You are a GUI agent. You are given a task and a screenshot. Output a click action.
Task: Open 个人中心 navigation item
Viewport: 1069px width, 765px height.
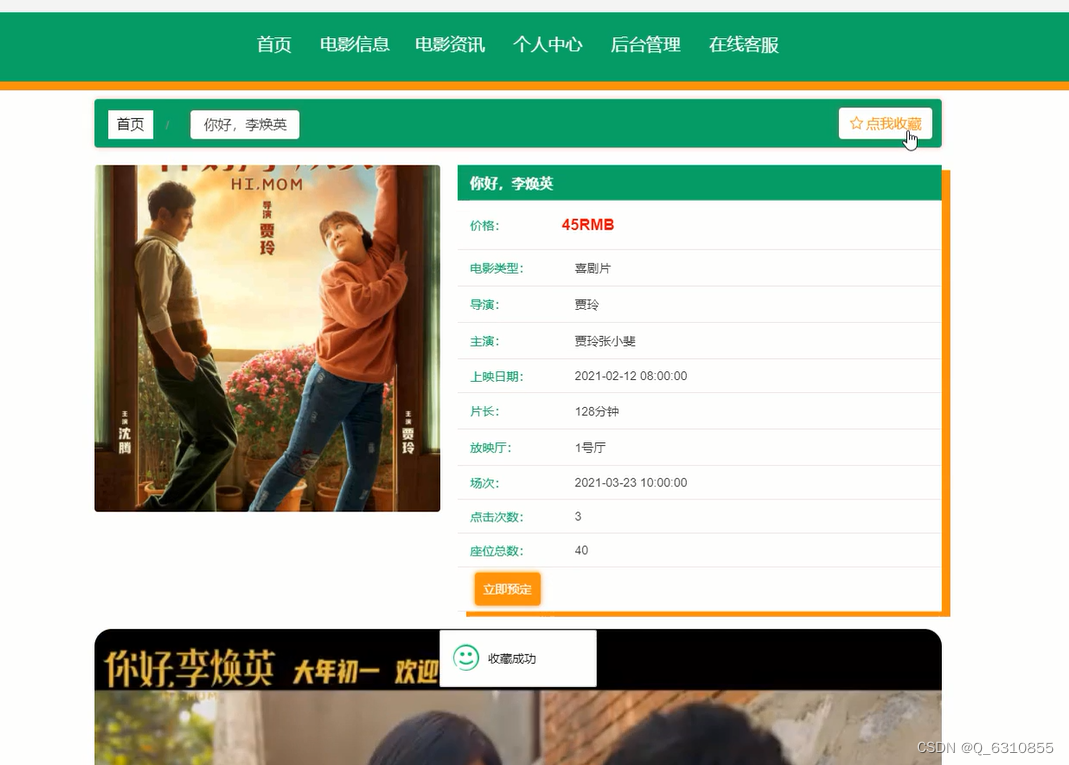point(547,45)
